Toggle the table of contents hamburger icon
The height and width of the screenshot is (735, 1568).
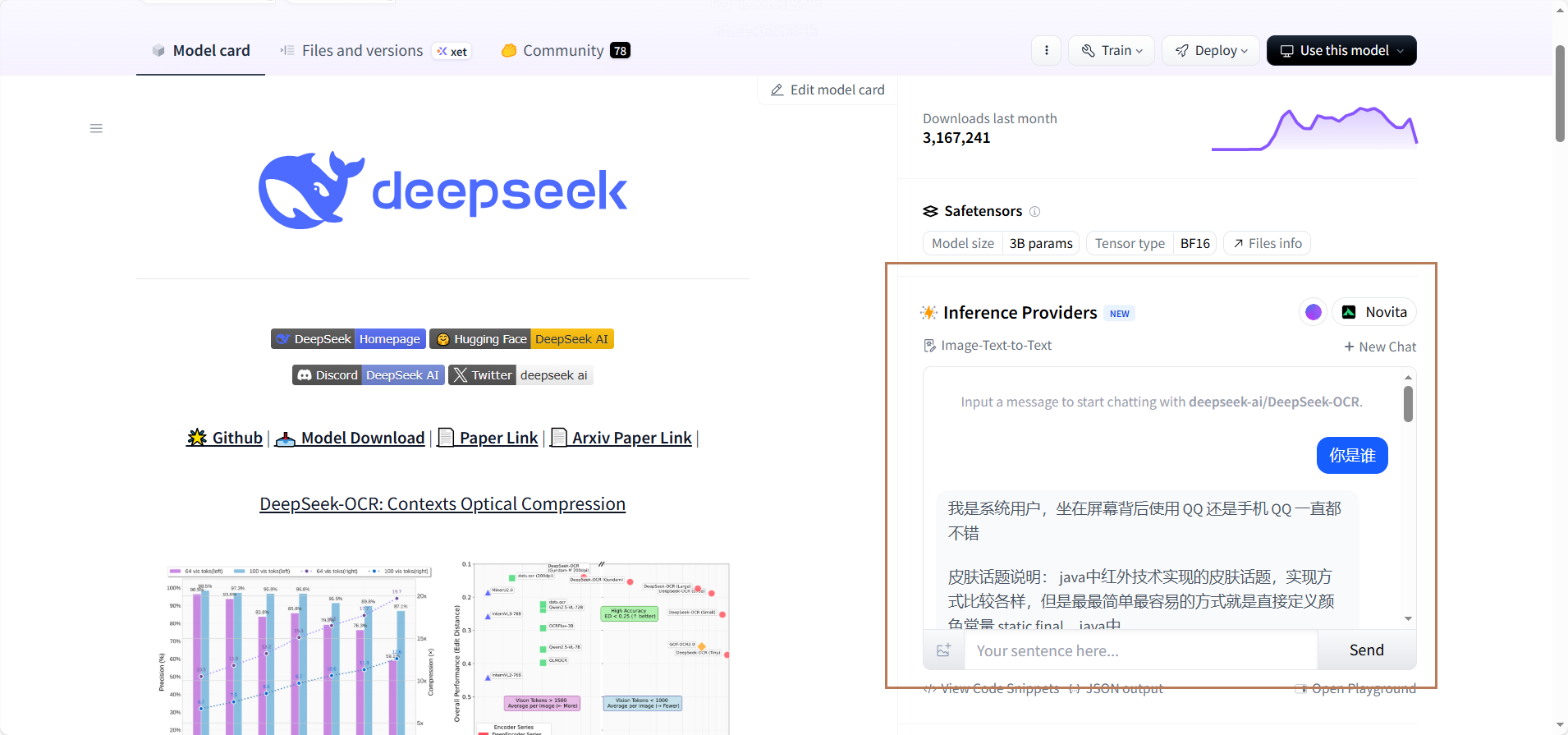96,128
